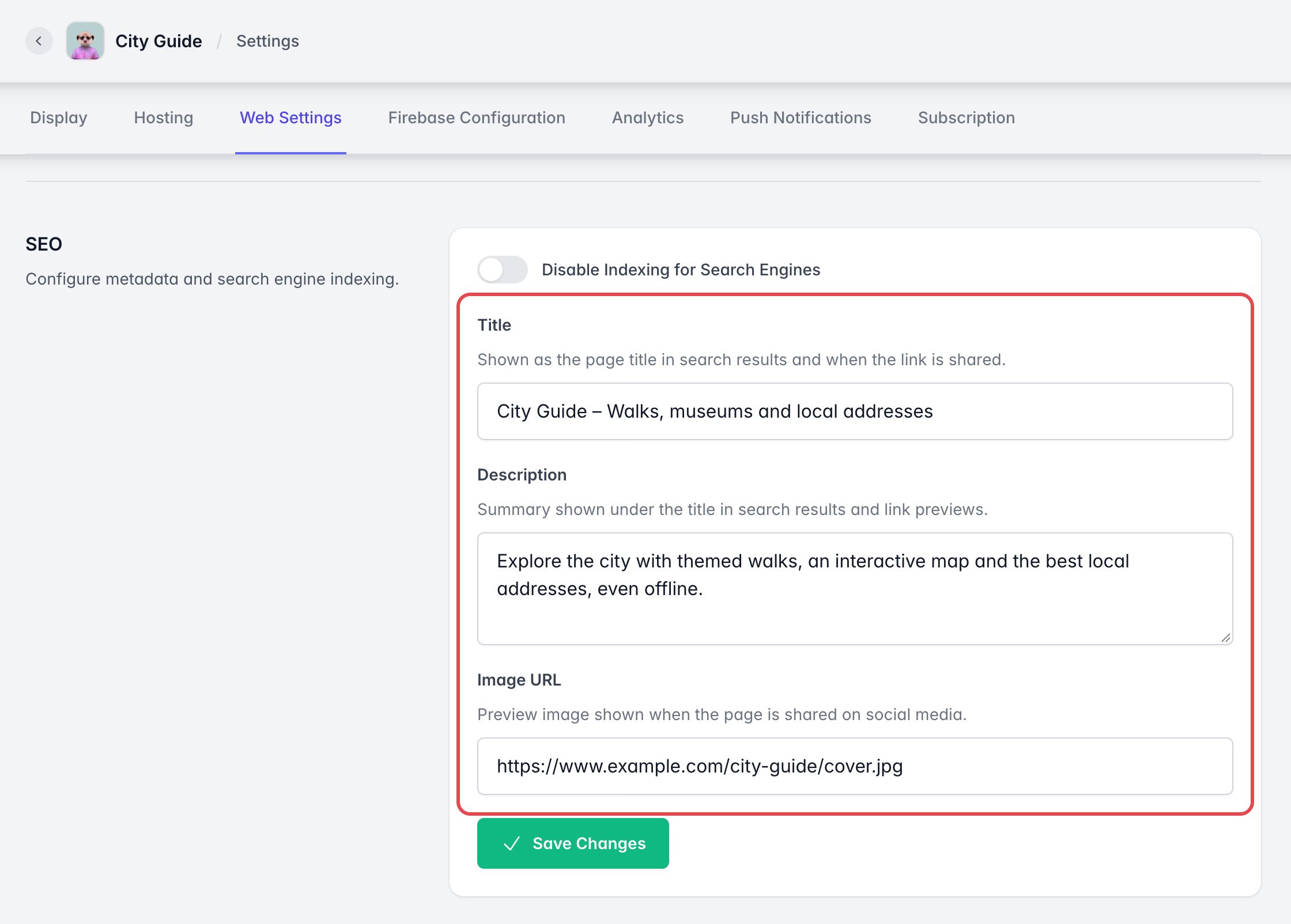Focus the SEO Title input field

[x=855, y=411]
